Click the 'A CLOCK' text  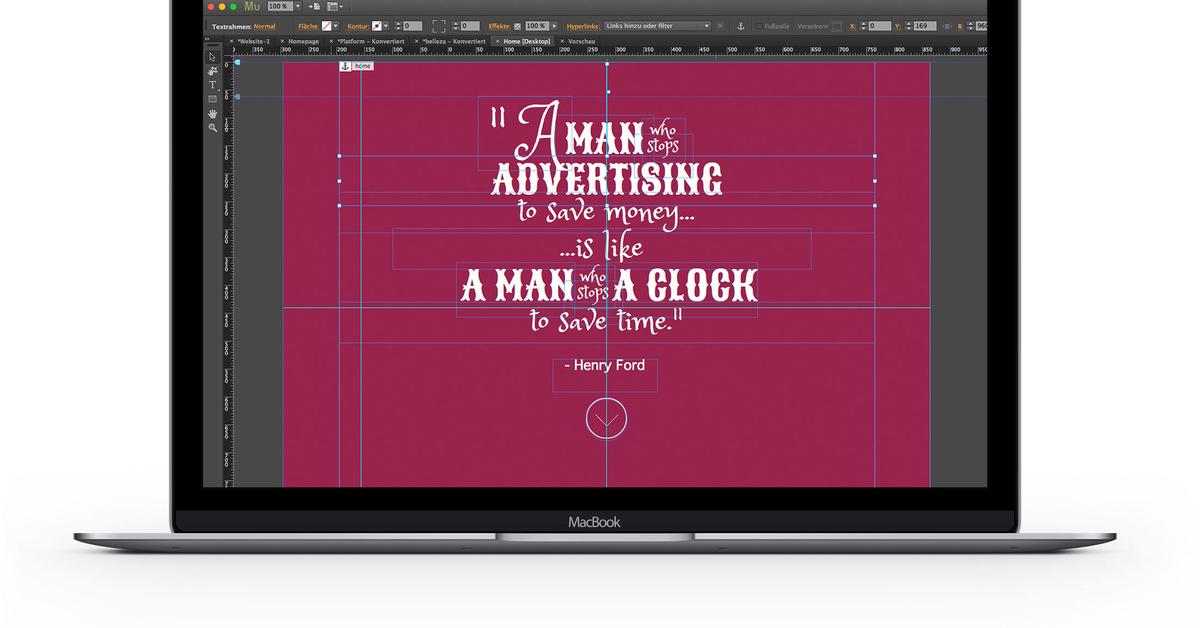(685, 287)
